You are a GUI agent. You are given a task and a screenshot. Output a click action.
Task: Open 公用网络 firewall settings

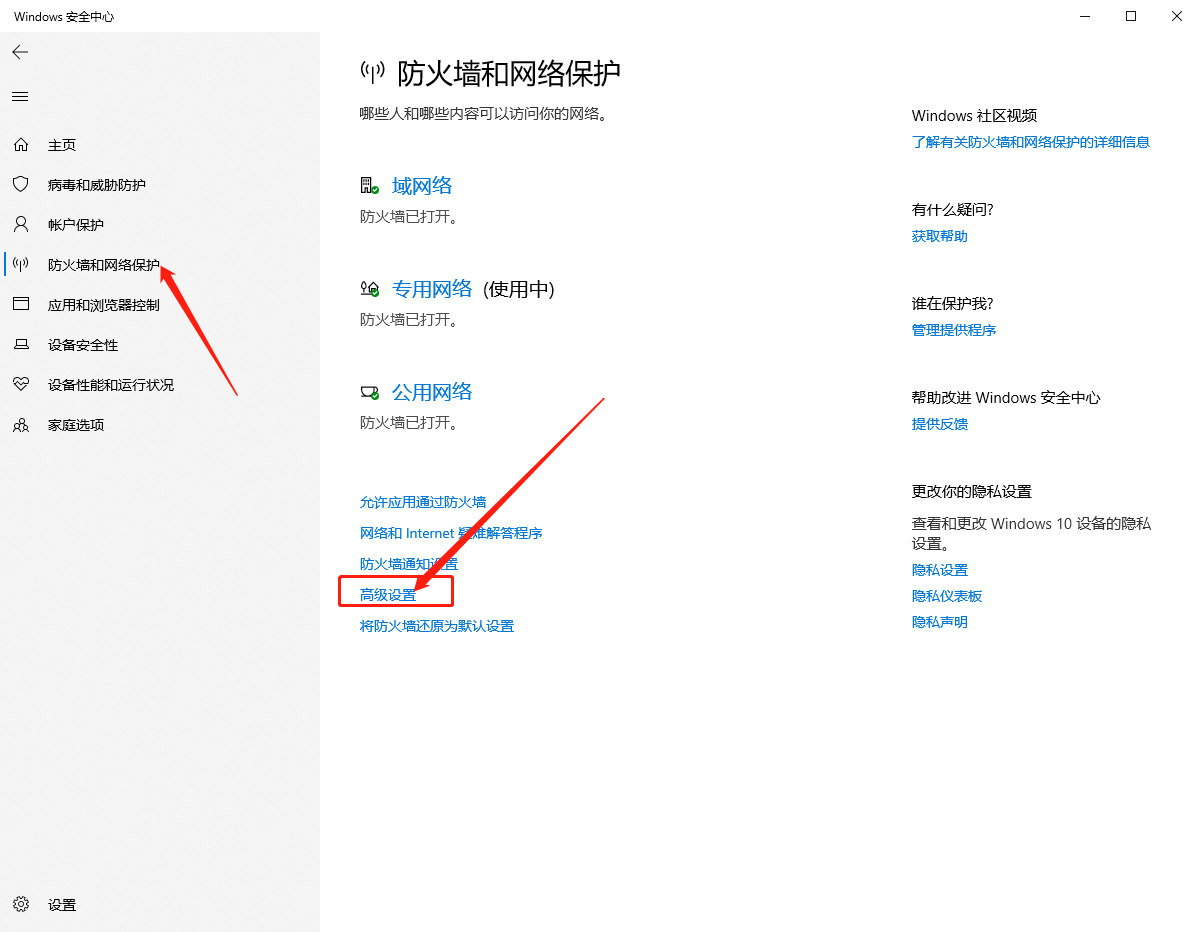click(432, 392)
